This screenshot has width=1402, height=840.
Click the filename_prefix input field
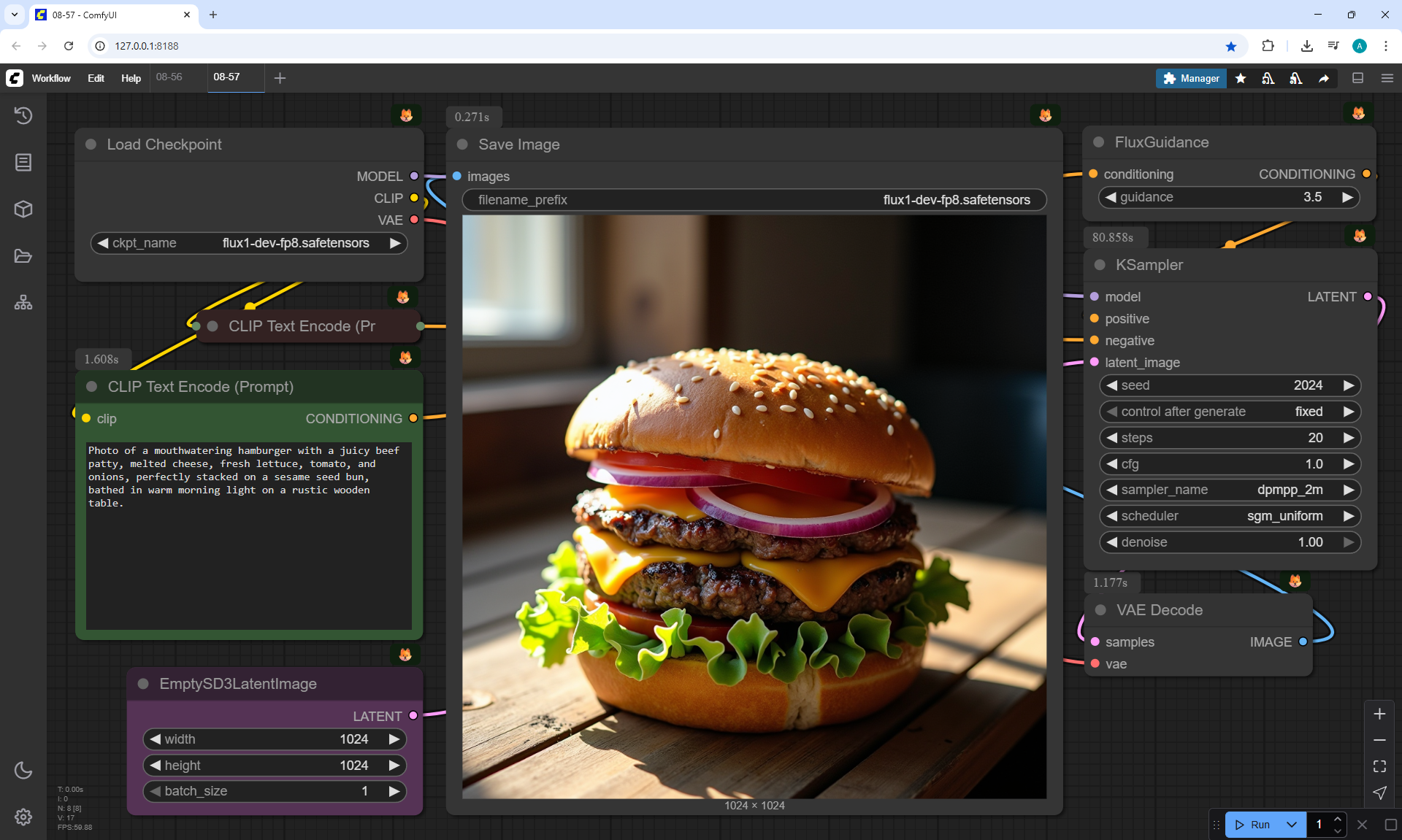(x=754, y=200)
